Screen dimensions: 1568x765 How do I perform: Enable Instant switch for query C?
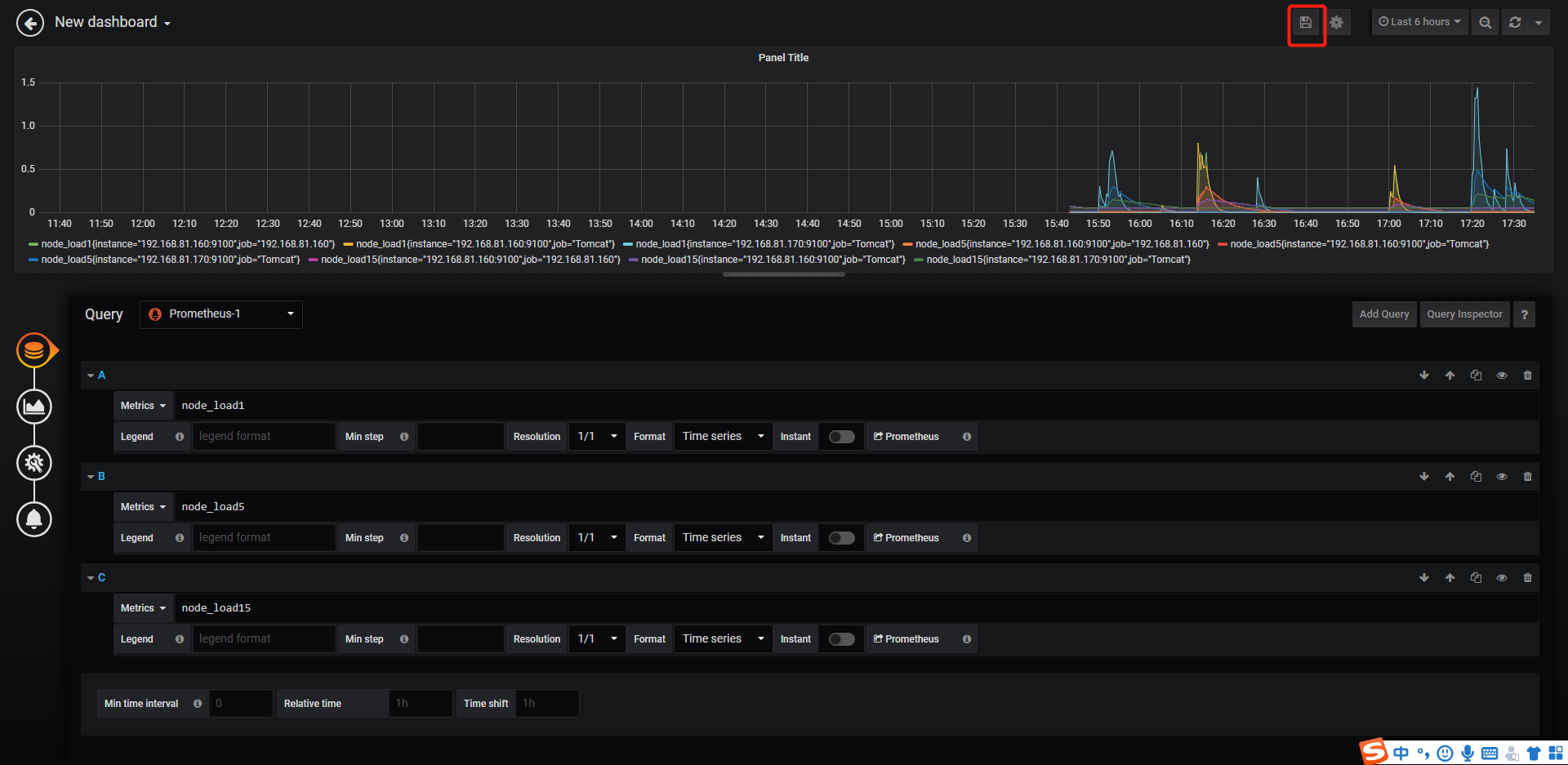[x=842, y=639]
